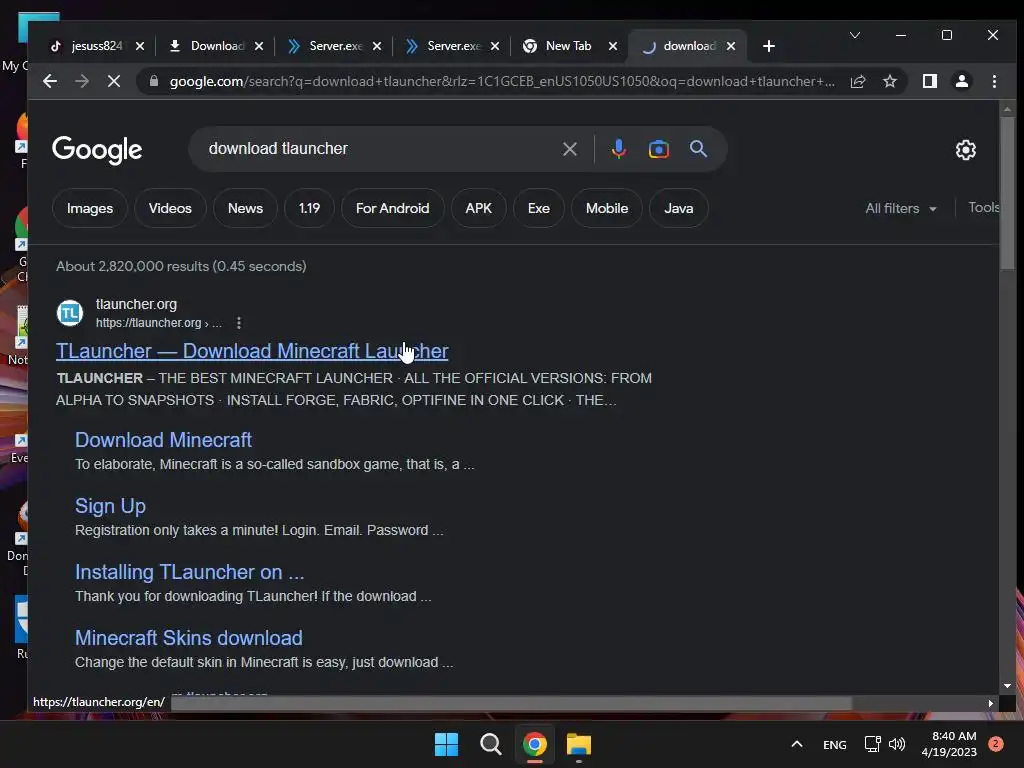Open more options for tlauncher.org result
The height and width of the screenshot is (768, 1024).
click(239, 323)
